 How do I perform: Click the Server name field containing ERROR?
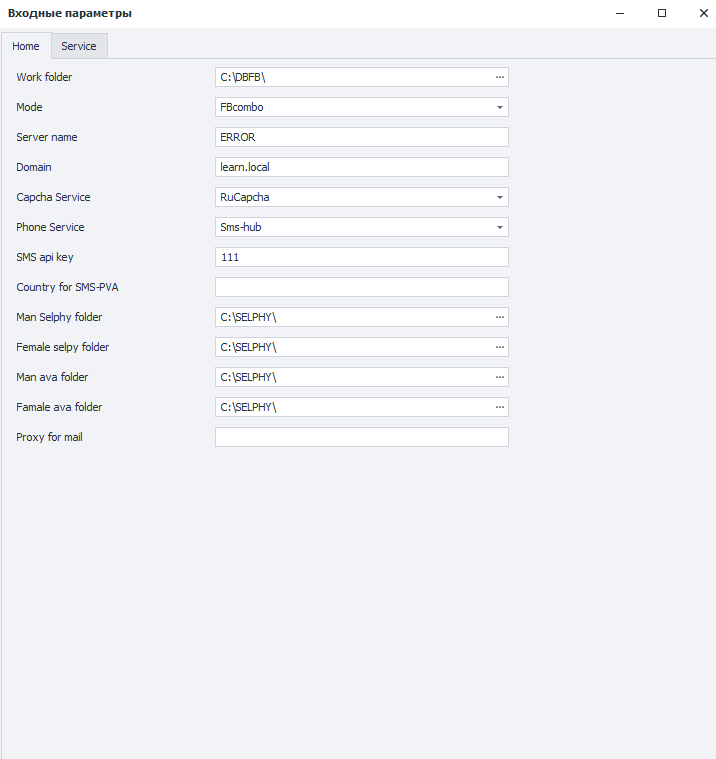(361, 137)
